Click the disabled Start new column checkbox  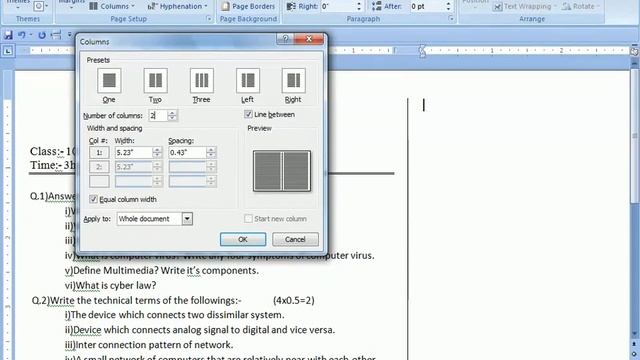[x=248, y=219]
